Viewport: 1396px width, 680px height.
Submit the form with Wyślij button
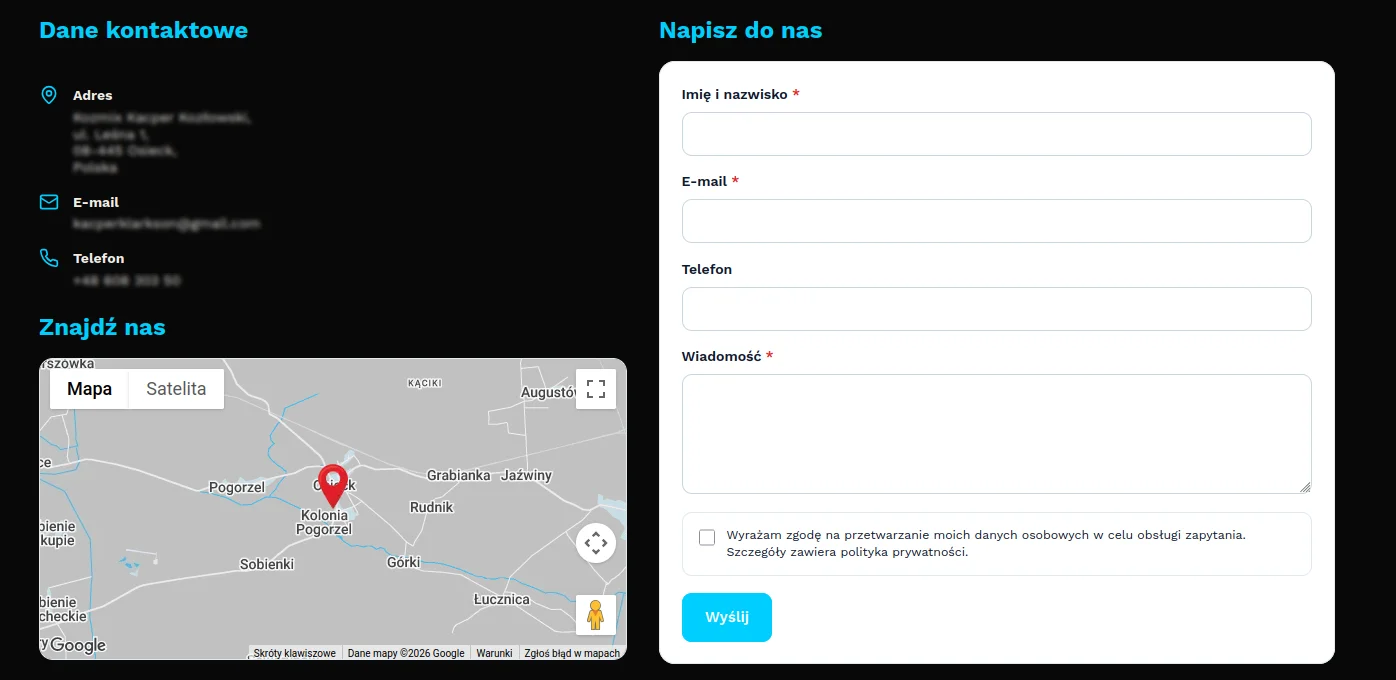tap(727, 617)
